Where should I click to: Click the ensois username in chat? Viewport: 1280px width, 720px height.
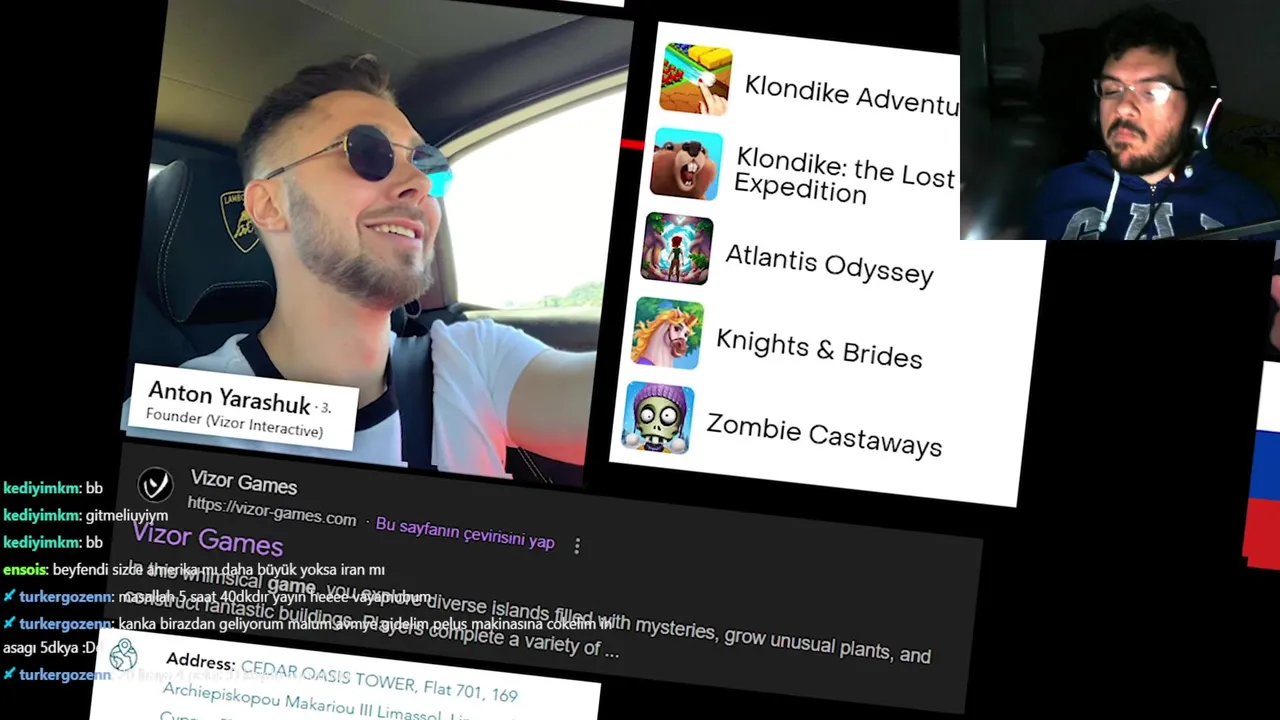point(25,570)
